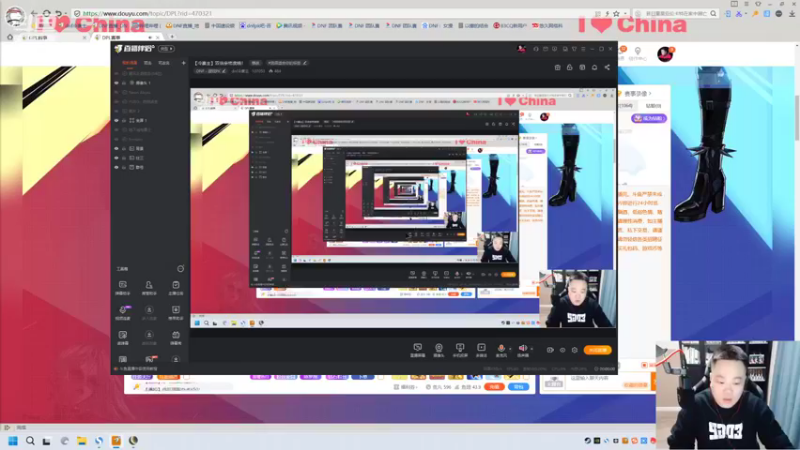
Task: Click the pill button right of the stream title
Action: [x=256, y=63]
